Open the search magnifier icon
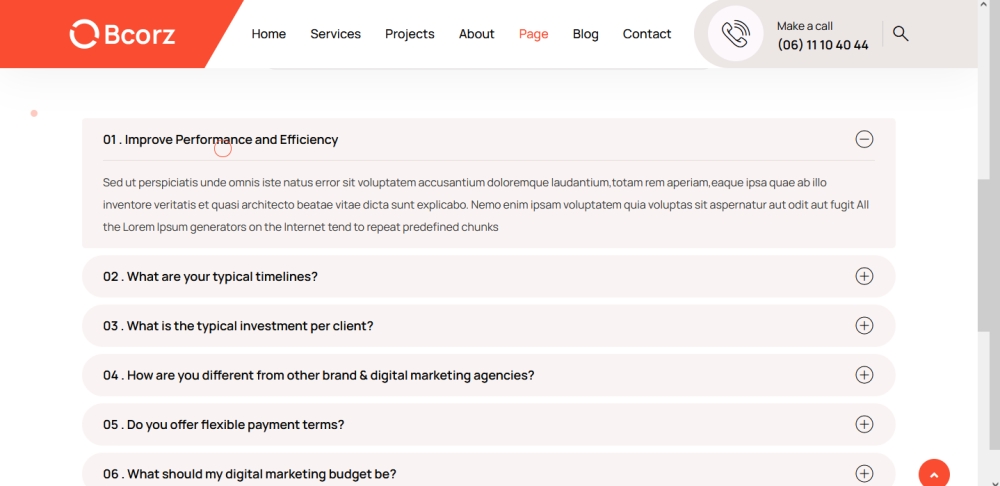The width and height of the screenshot is (1000, 486). pyautogui.click(x=900, y=34)
